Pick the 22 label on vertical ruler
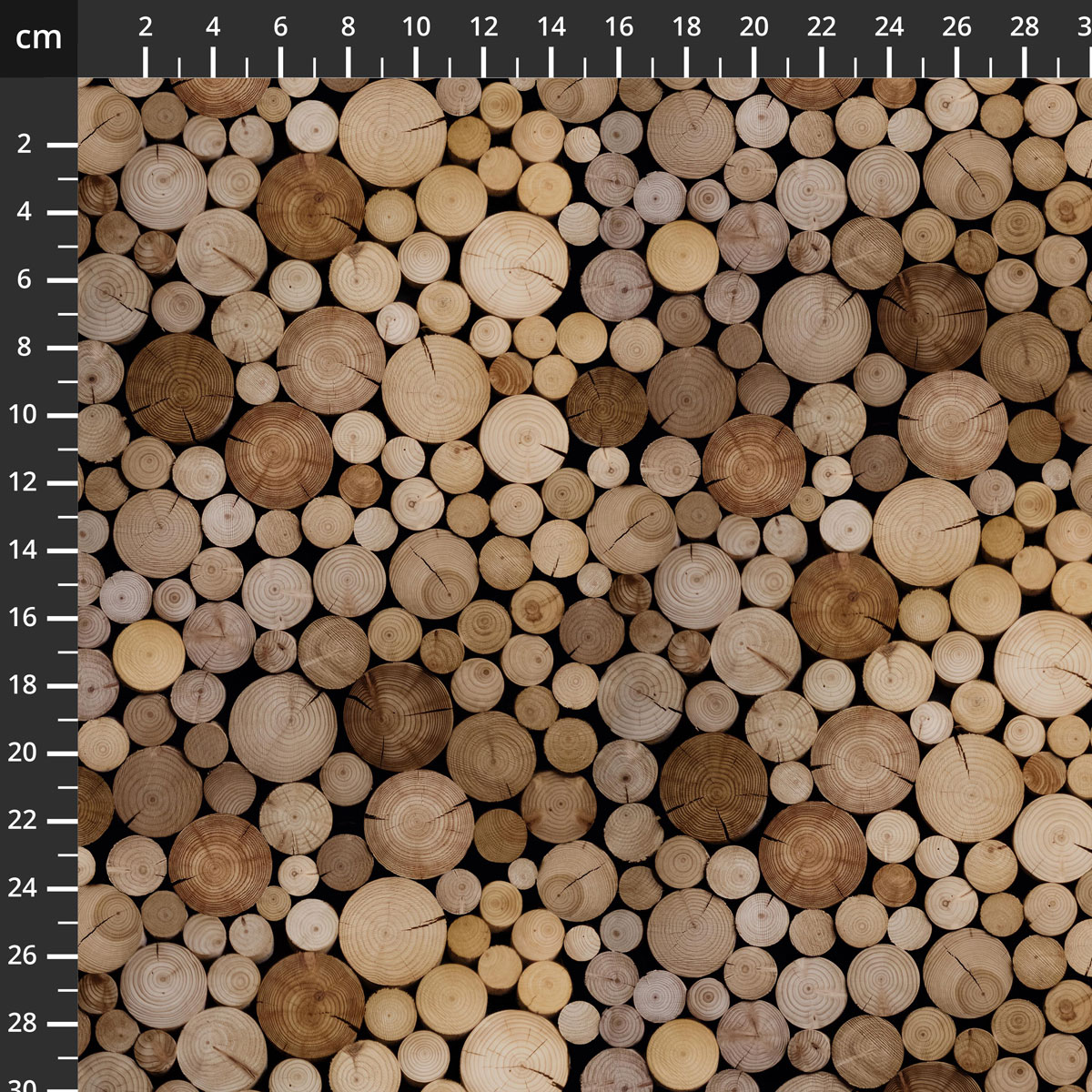The image size is (1092, 1092). (x=23, y=821)
